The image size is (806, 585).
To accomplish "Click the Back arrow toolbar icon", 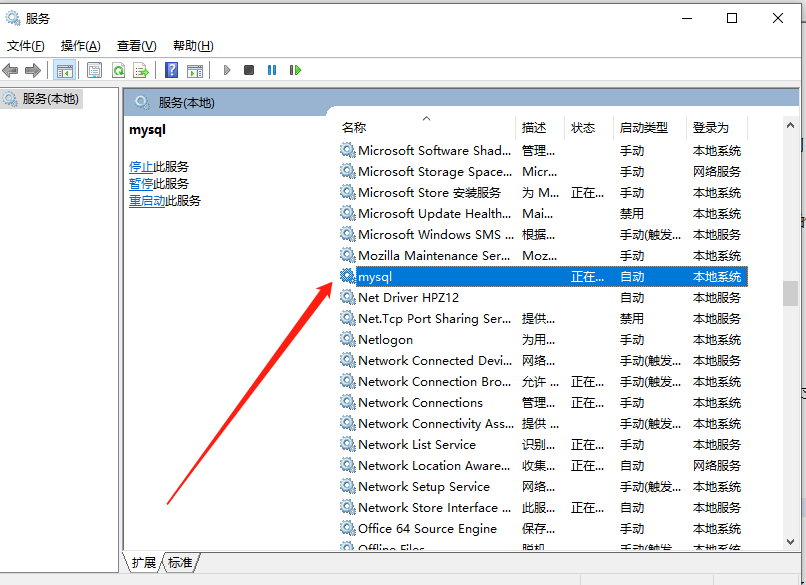I will click(10, 70).
